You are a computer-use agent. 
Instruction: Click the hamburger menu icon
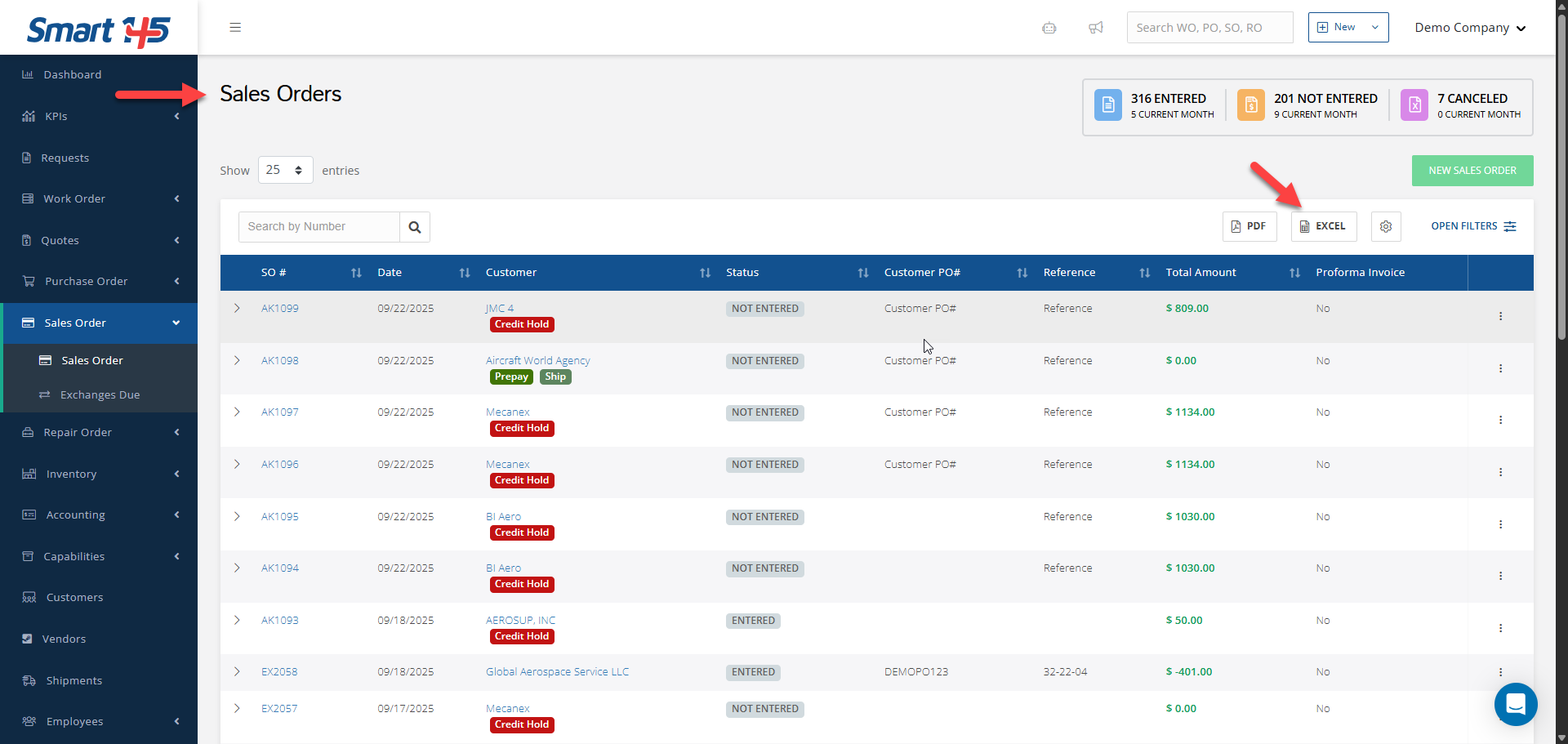click(x=235, y=28)
